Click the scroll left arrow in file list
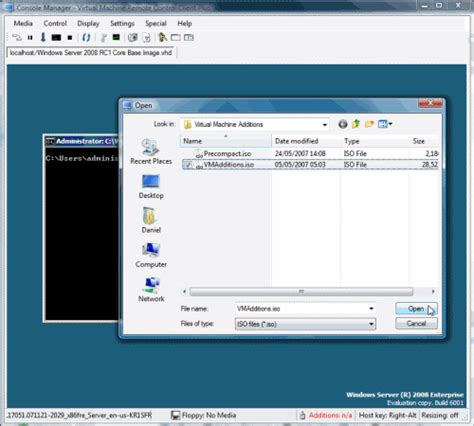Image resolution: width=474 pixels, height=426 pixels. pos(184,292)
